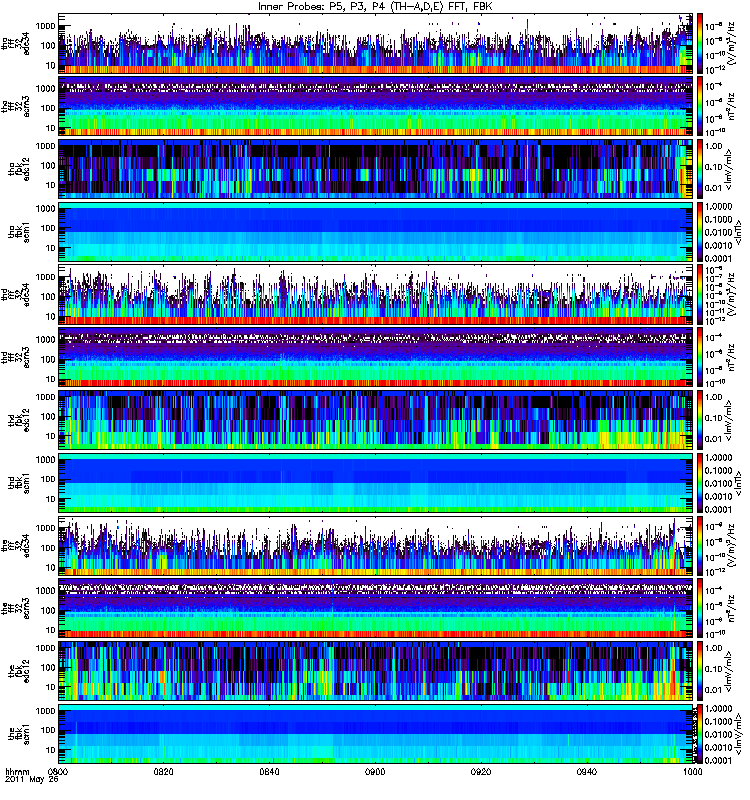Click the 'the fbk scm1' y-axis label
This screenshot has width=750, height=800.
[19, 734]
